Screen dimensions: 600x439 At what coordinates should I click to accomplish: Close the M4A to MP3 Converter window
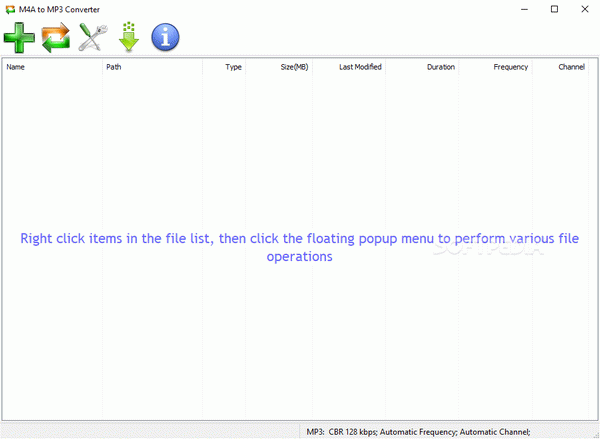[x=584, y=9]
